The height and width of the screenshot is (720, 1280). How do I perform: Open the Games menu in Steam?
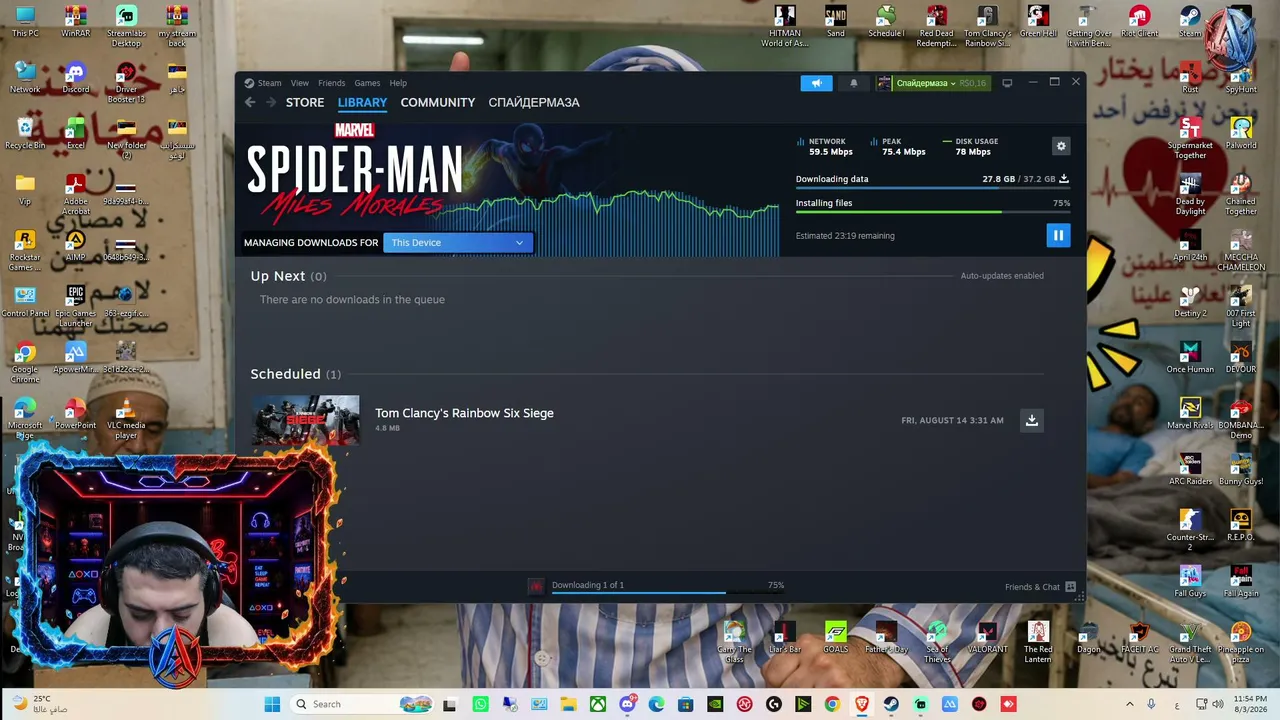tap(367, 83)
